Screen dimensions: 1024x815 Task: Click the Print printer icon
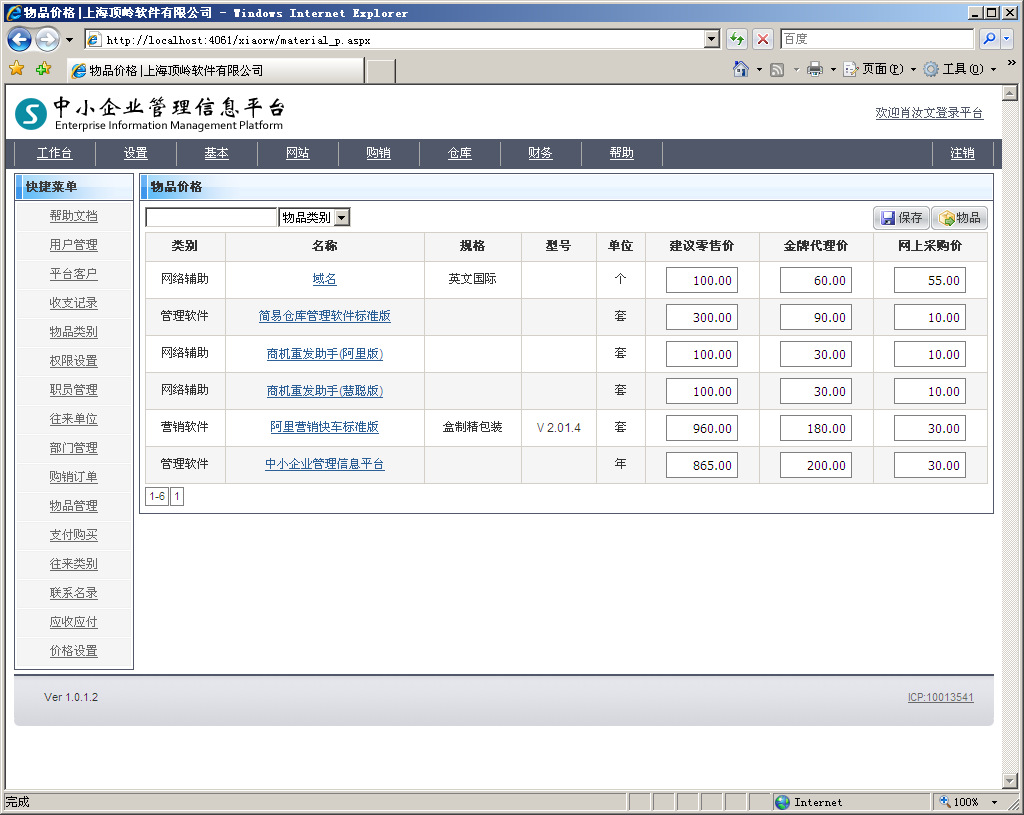coord(815,69)
